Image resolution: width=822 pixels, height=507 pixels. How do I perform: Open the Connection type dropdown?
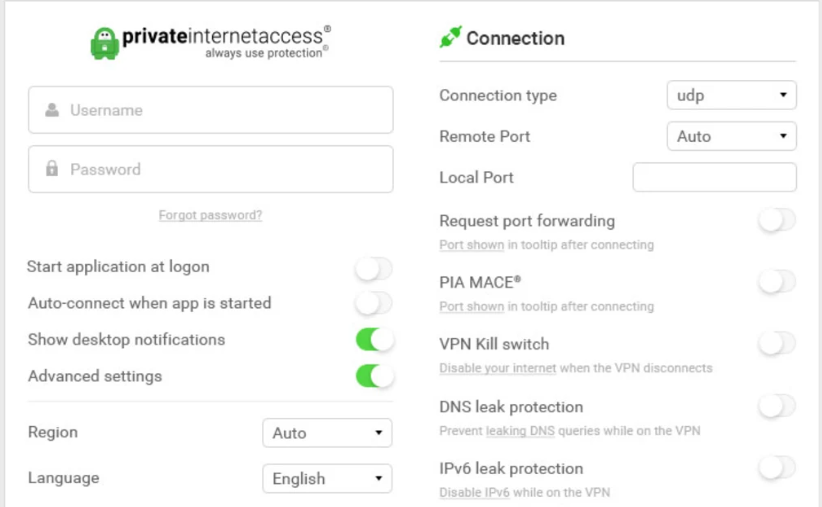tap(732, 95)
